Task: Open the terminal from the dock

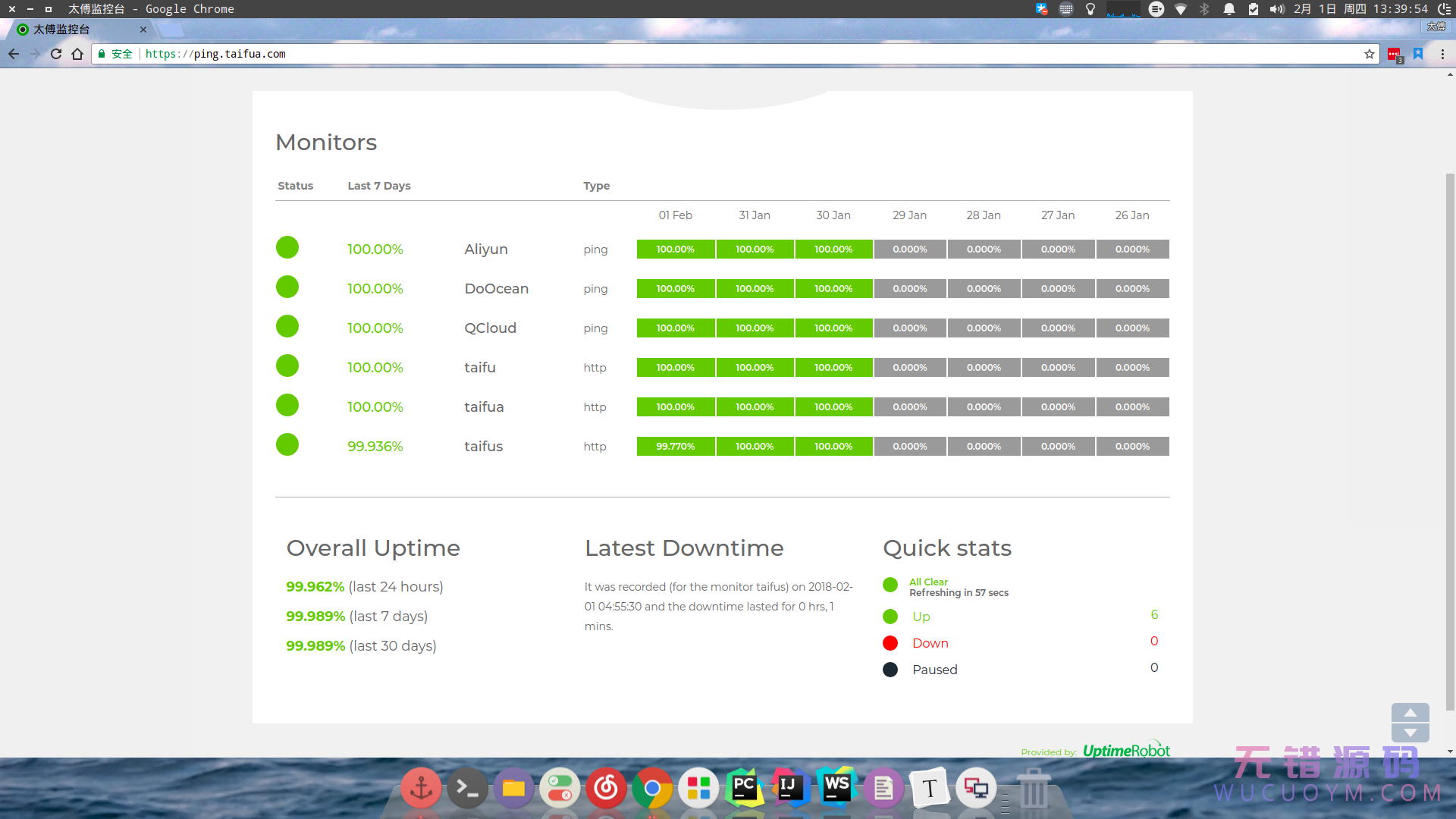Action: click(x=467, y=789)
